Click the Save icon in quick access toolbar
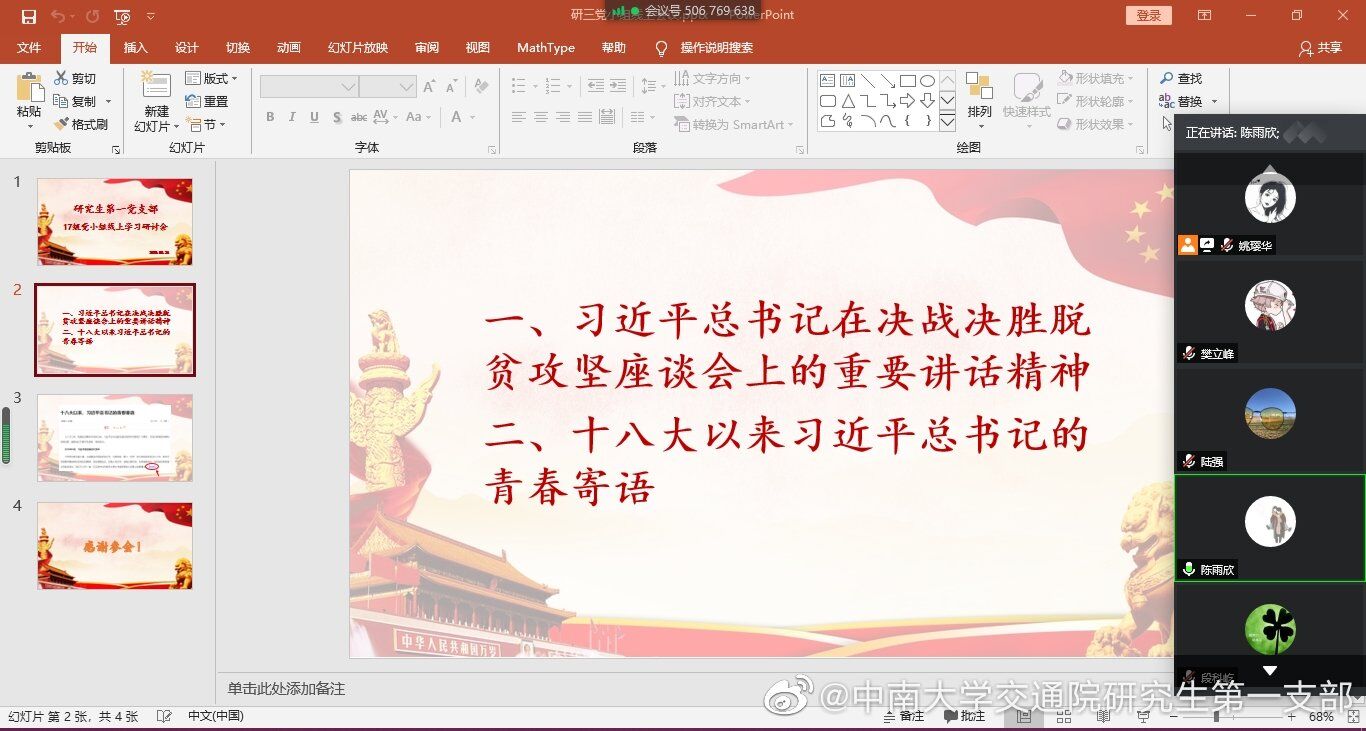The image size is (1366, 731). click(28, 16)
